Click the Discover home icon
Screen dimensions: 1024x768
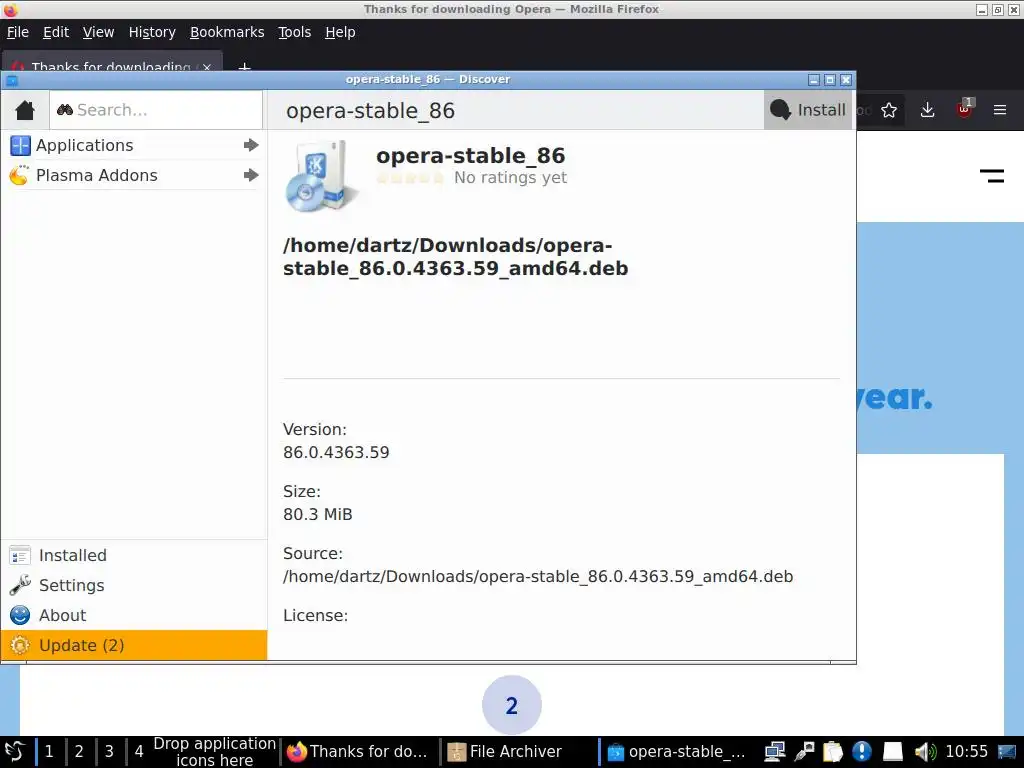(25, 110)
